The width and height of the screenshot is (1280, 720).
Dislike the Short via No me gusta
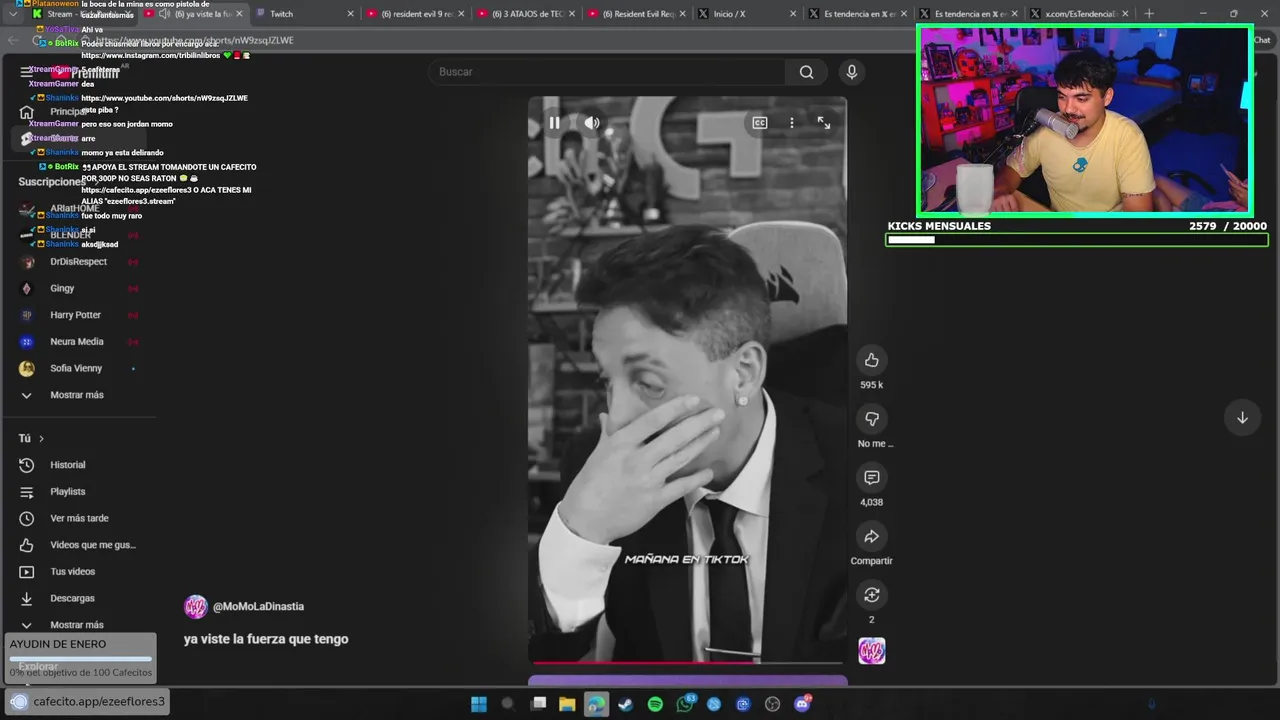point(872,419)
